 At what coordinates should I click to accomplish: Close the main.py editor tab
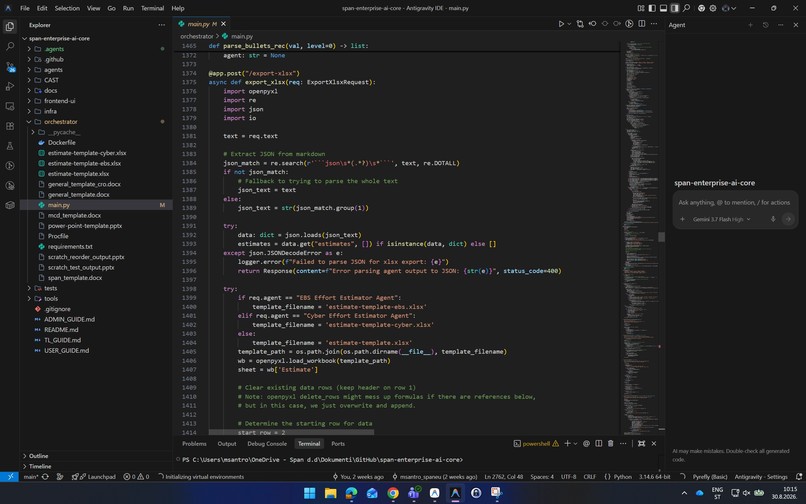[224, 24]
